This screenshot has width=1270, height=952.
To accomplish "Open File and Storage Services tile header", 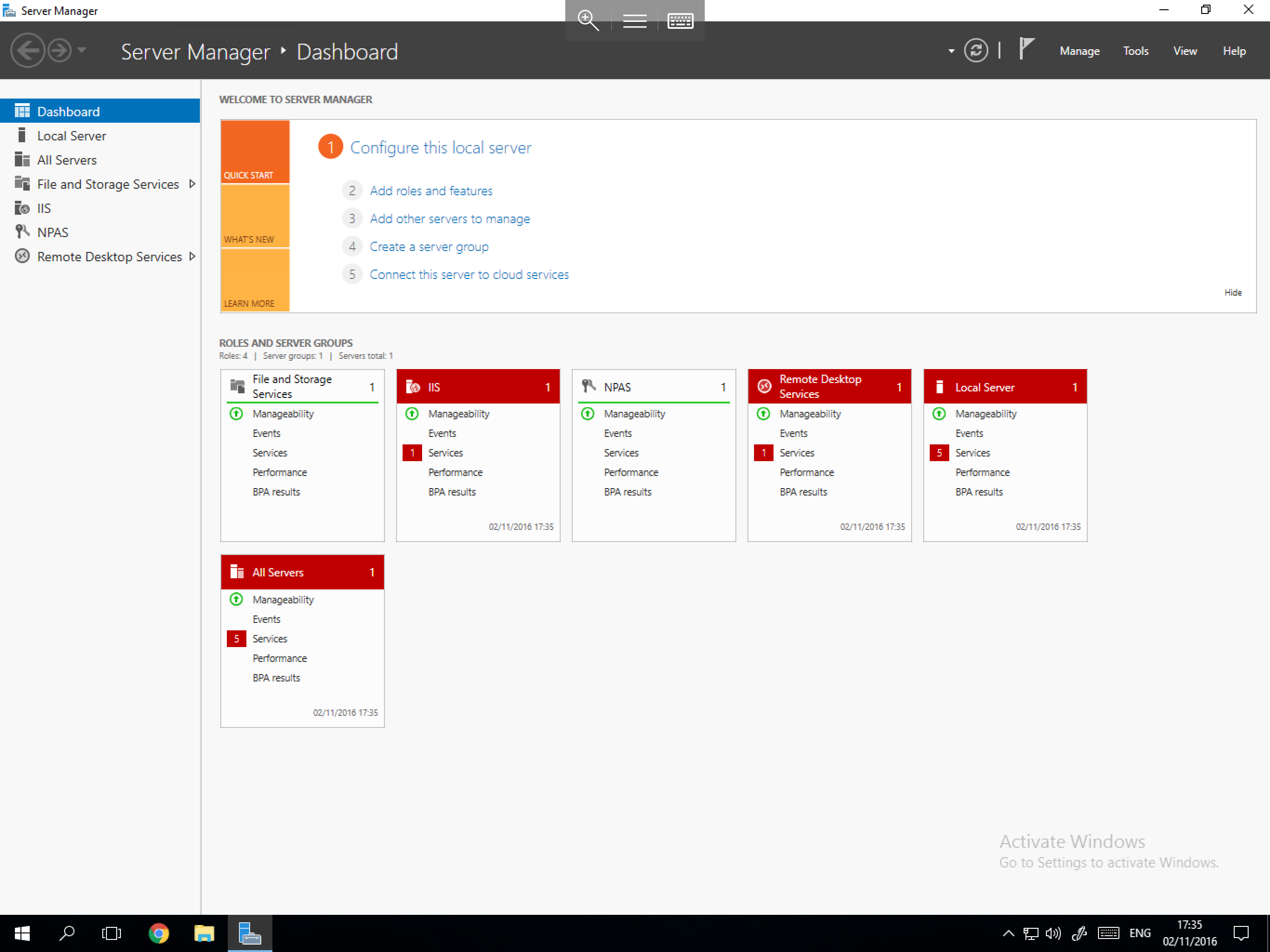I will [302, 386].
